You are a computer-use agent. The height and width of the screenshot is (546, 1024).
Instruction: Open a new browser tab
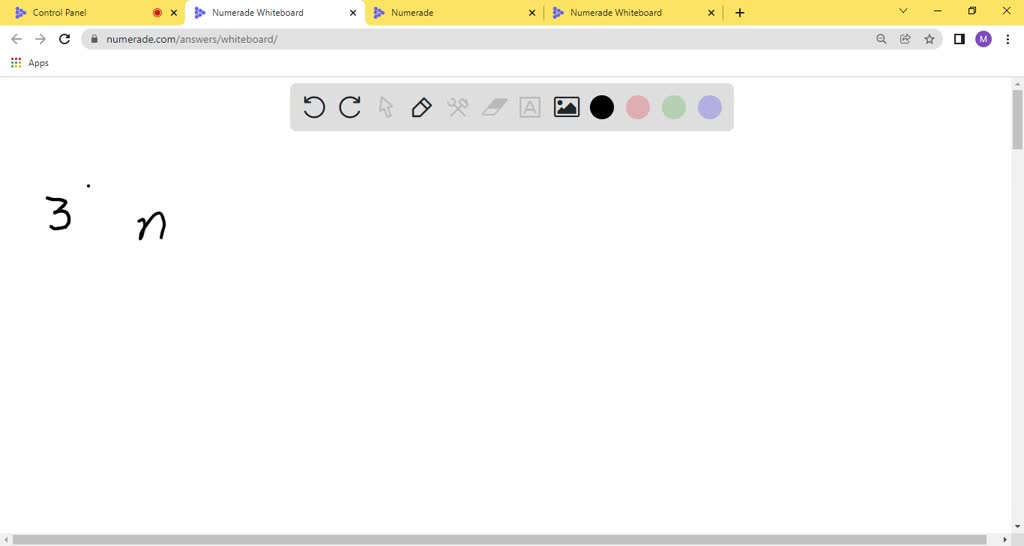[x=740, y=13]
